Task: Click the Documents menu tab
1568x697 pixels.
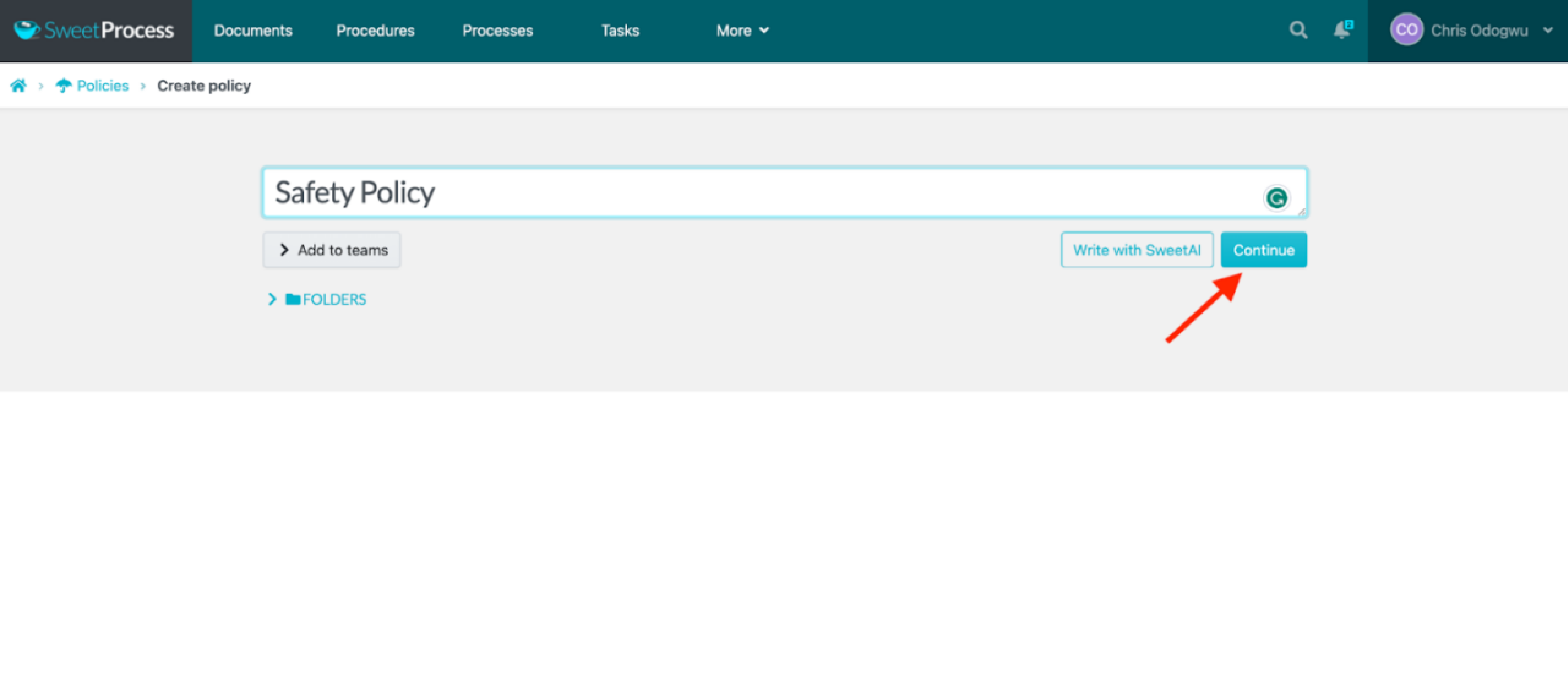Action: (253, 30)
